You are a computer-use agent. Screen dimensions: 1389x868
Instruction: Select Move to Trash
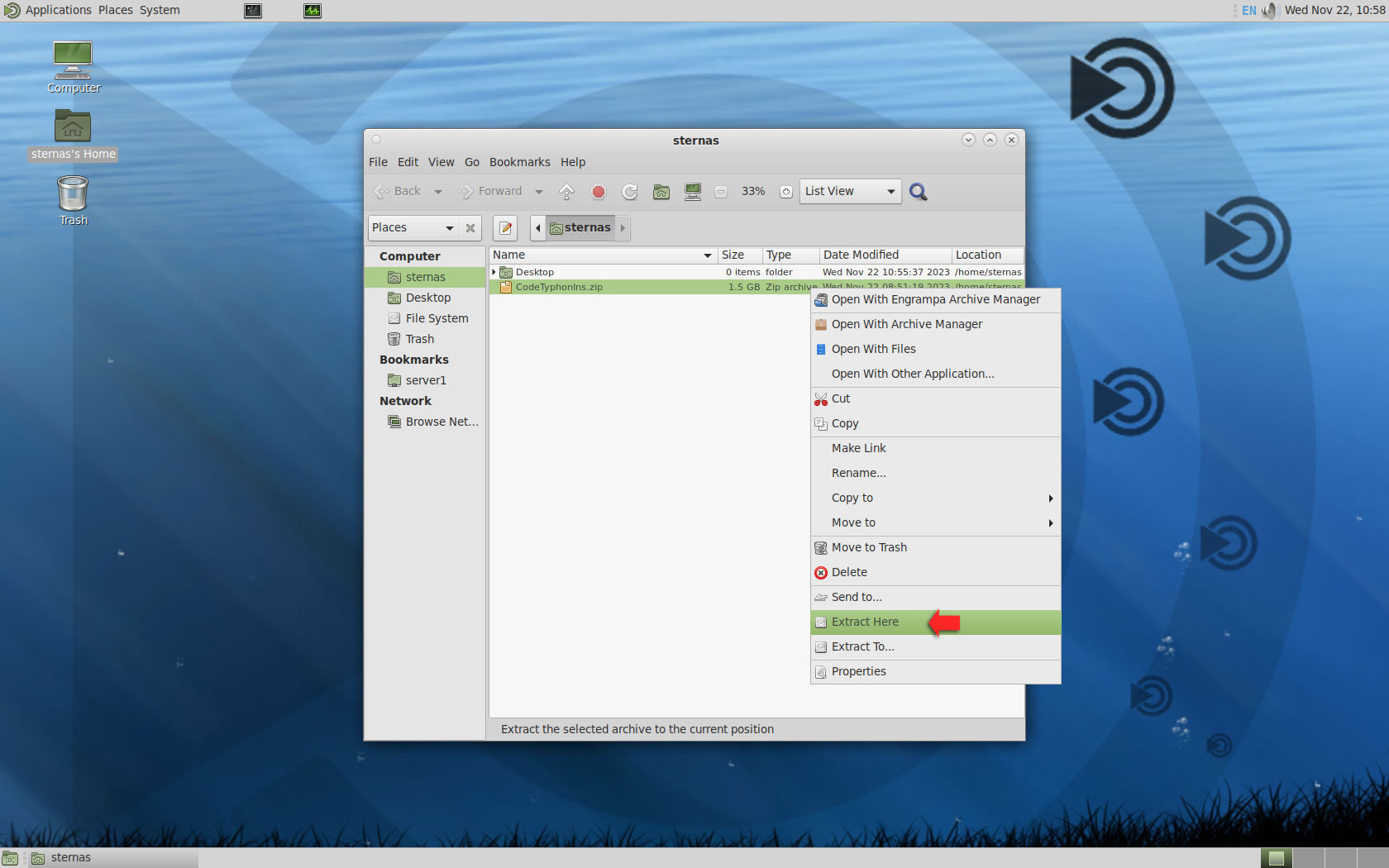(935, 547)
